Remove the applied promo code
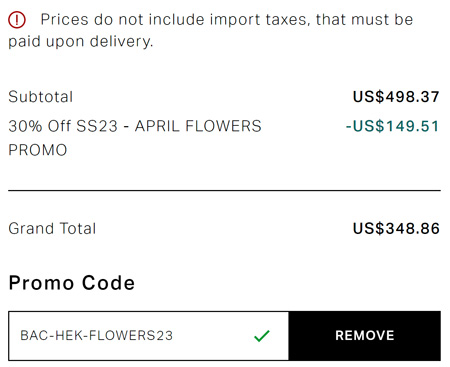Viewport: 450px width, 367px height. pos(365,336)
